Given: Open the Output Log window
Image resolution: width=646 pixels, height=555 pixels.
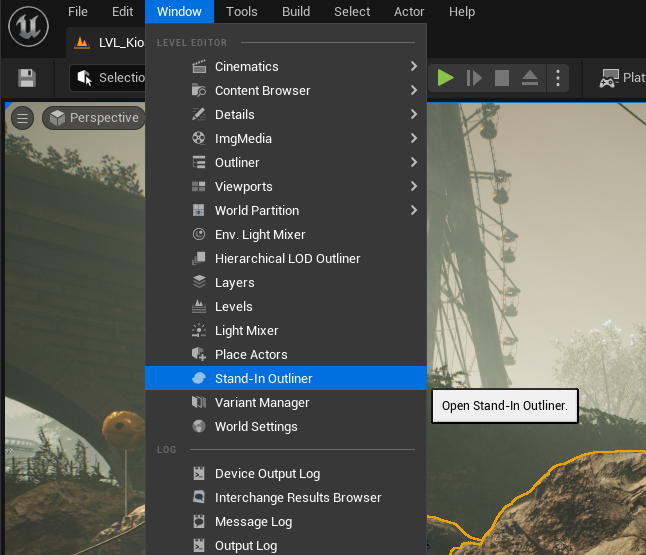Looking at the screenshot, I should 246,545.
